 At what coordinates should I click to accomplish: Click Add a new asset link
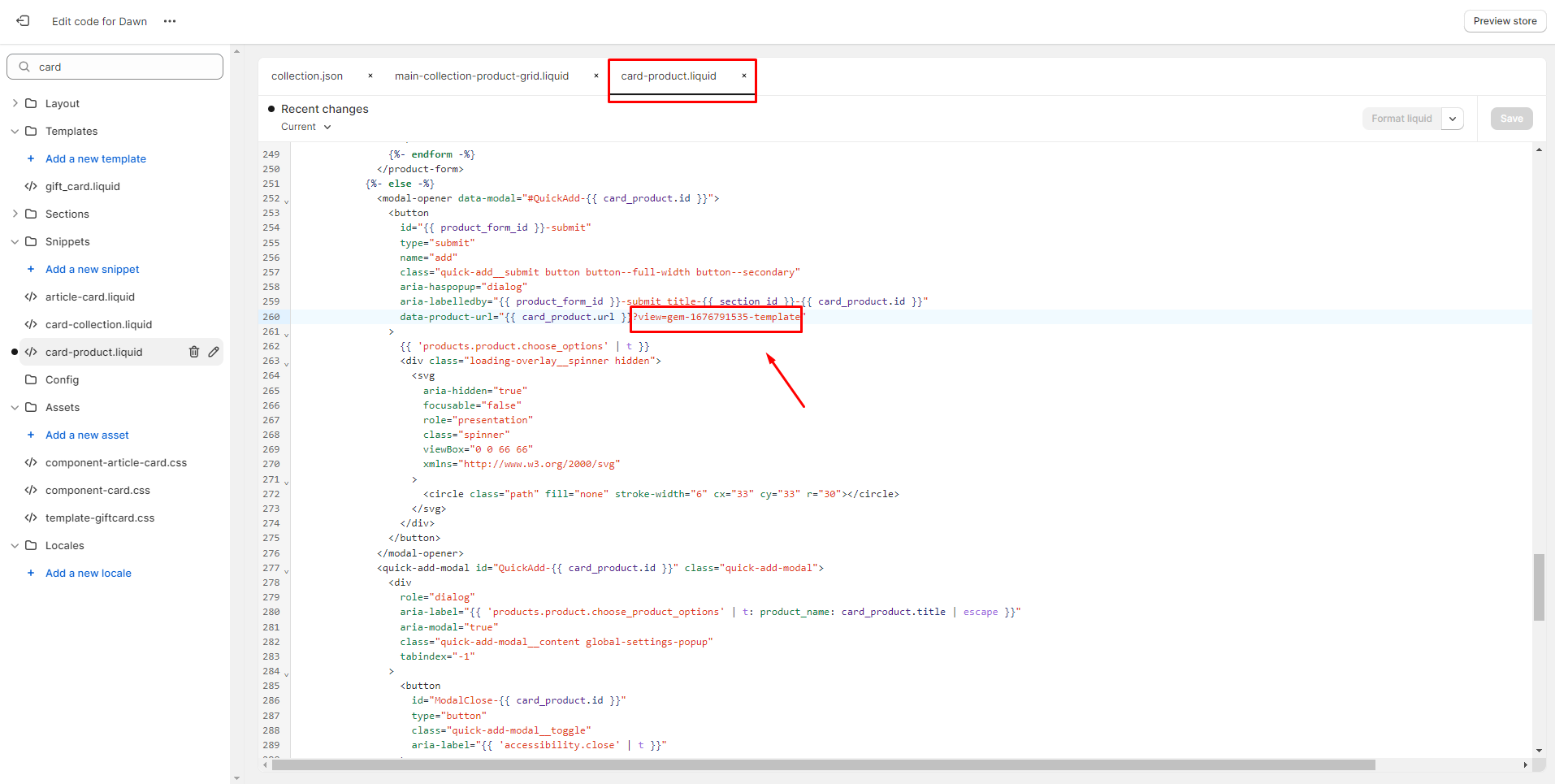(87, 435)
